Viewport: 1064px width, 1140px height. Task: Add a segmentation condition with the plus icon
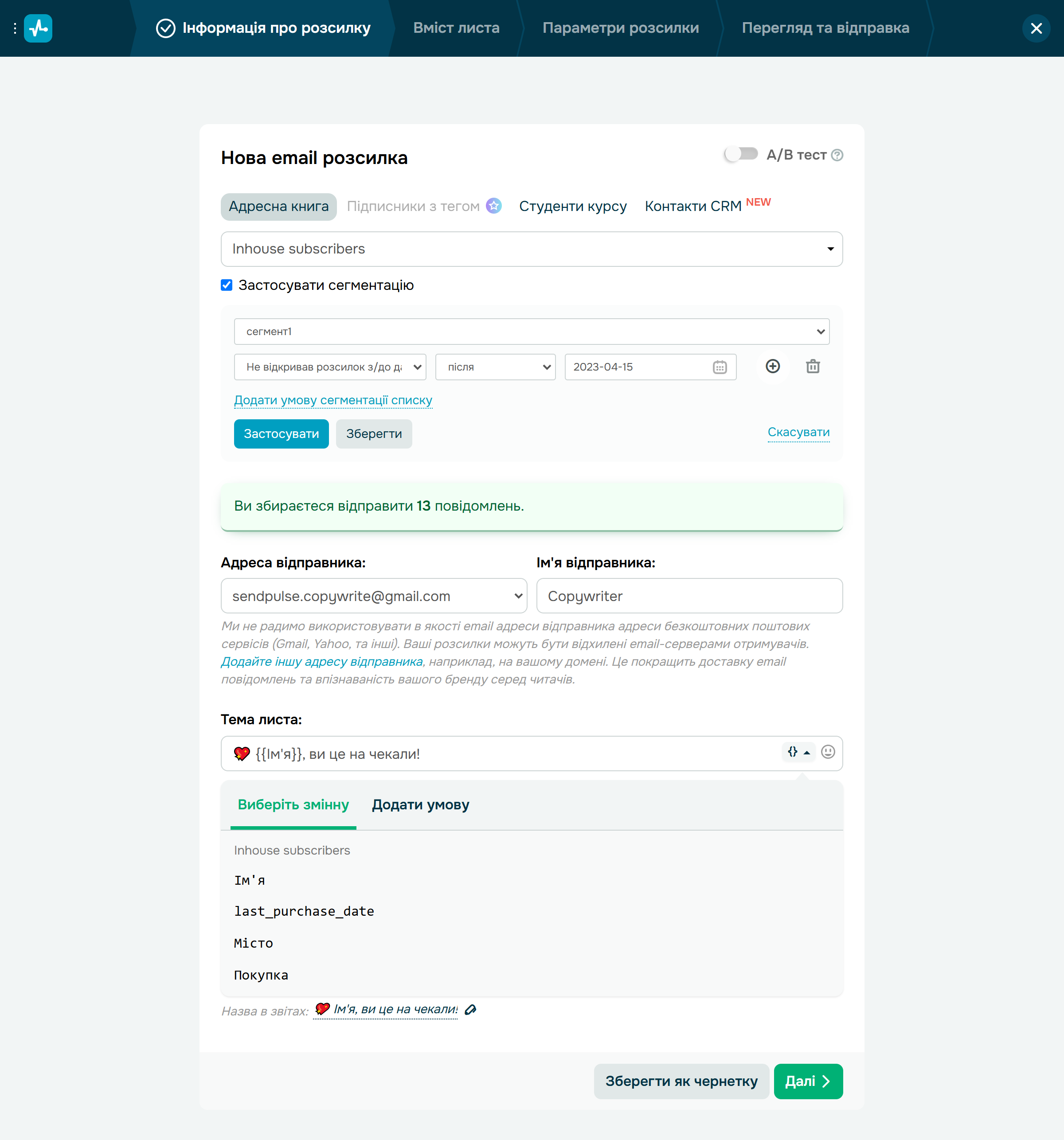[x=773, y=367]
